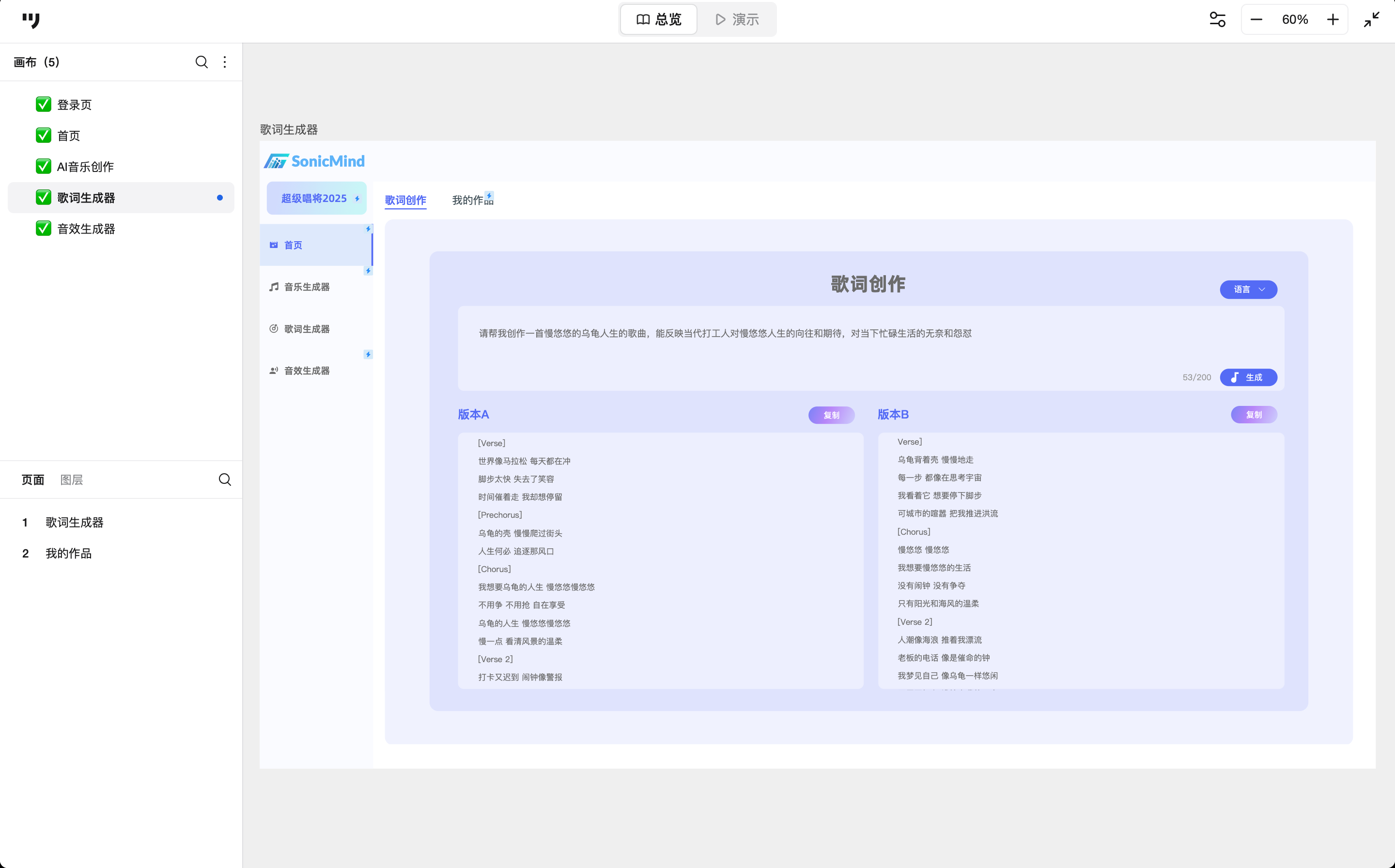
Task: Select page 2 我的作品 in pages list
Action: click(x=69, y=554)
